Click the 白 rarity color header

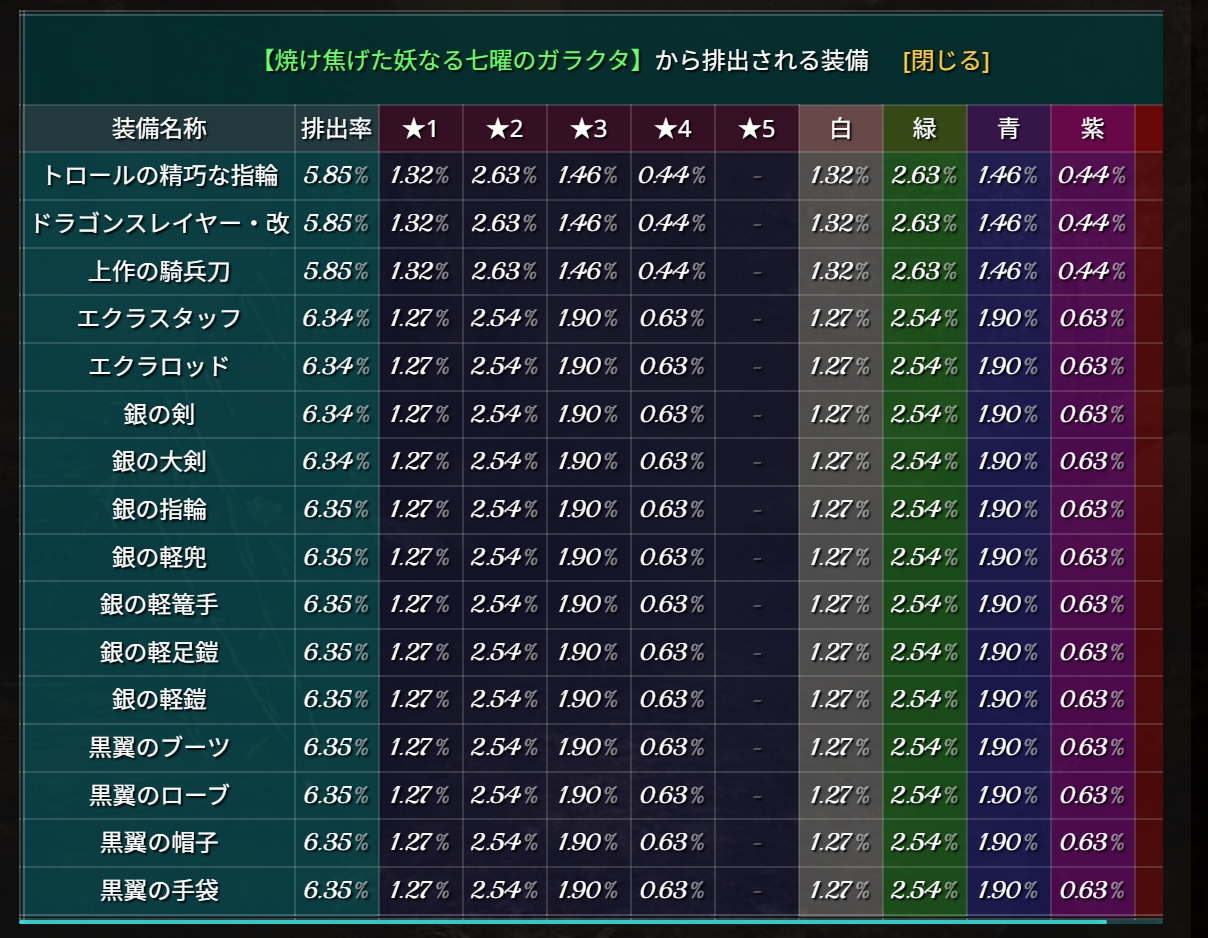tap(840, 129)
